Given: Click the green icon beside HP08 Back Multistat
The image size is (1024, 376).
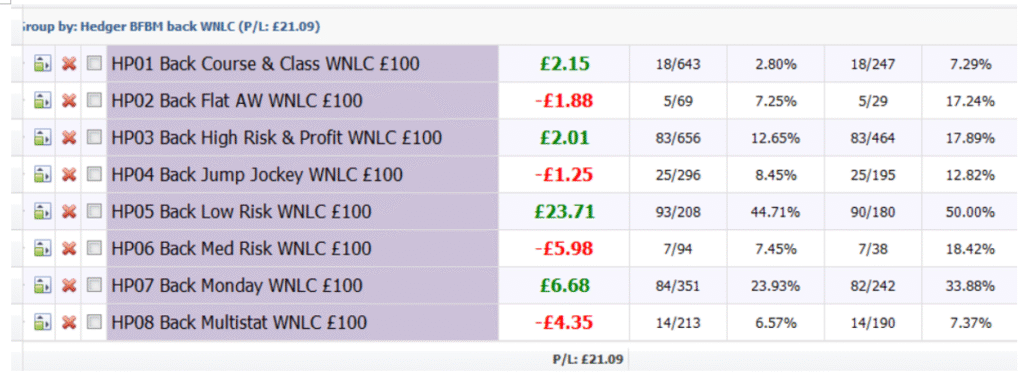Looking at the screenshot, I should [x=42, y=322].
